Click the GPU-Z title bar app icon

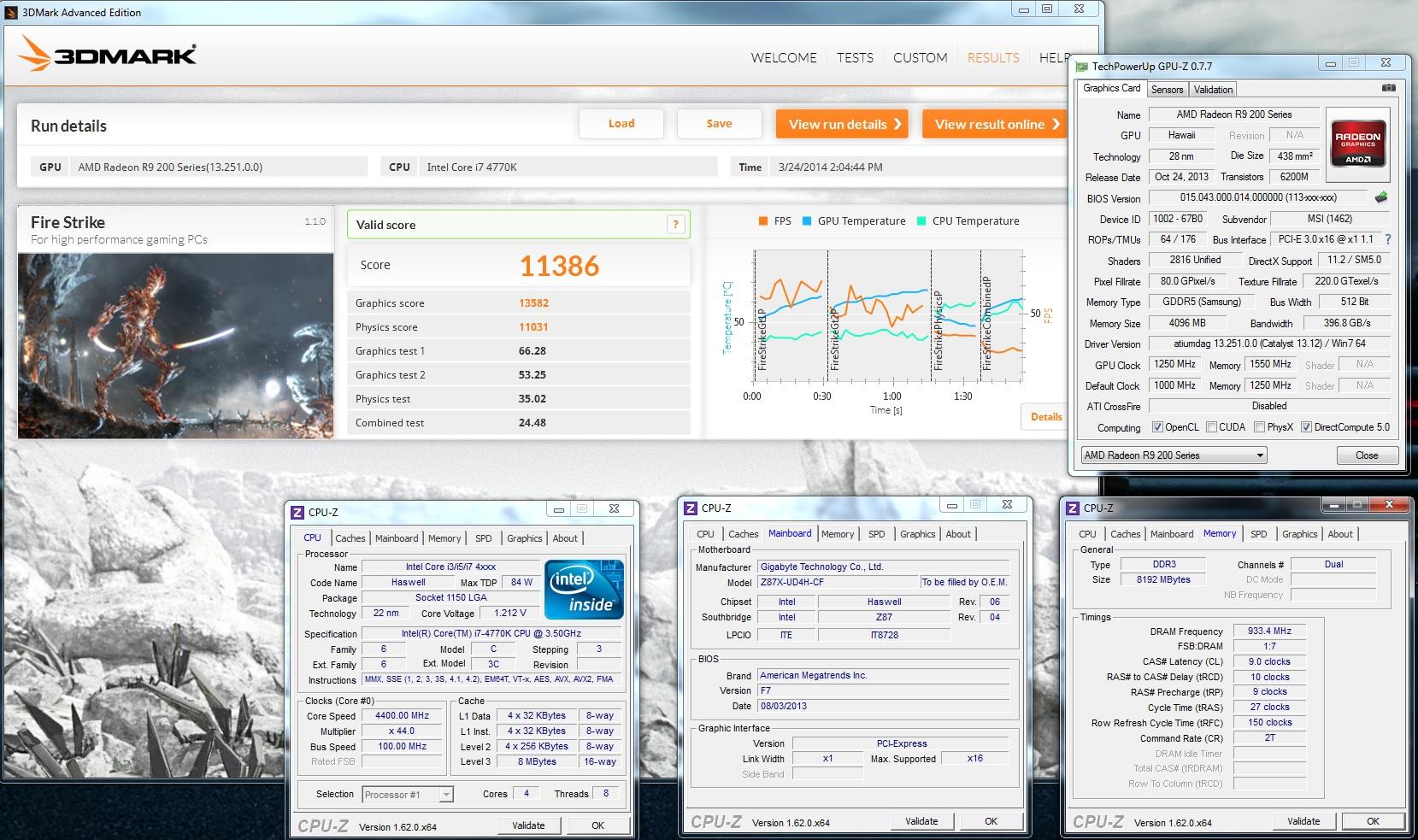click(x=1082, y=66)
